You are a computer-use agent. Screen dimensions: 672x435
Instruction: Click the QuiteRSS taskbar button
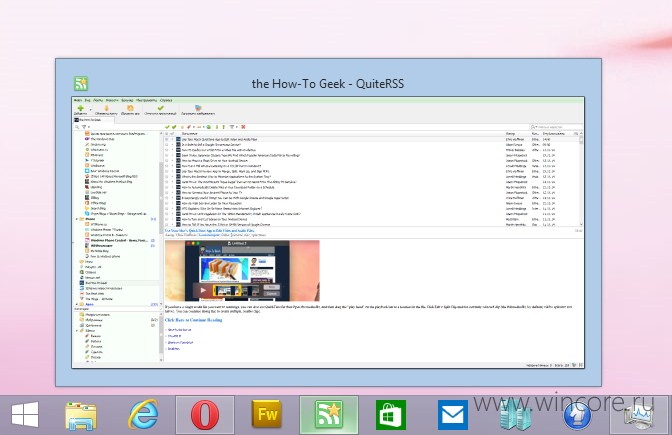click(329, 415)
